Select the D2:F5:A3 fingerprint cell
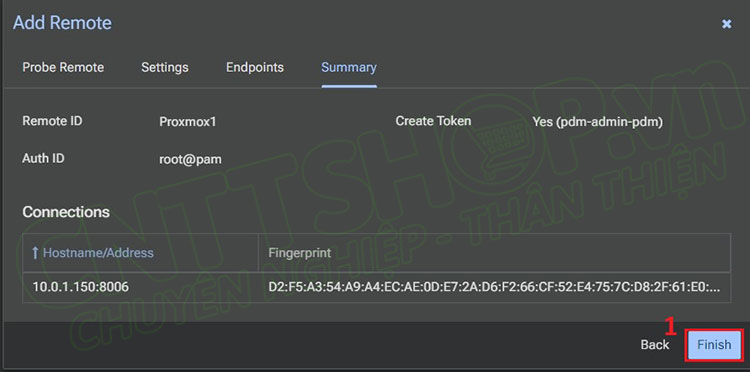This screenshot has width=750, height=372. point(494,287)
